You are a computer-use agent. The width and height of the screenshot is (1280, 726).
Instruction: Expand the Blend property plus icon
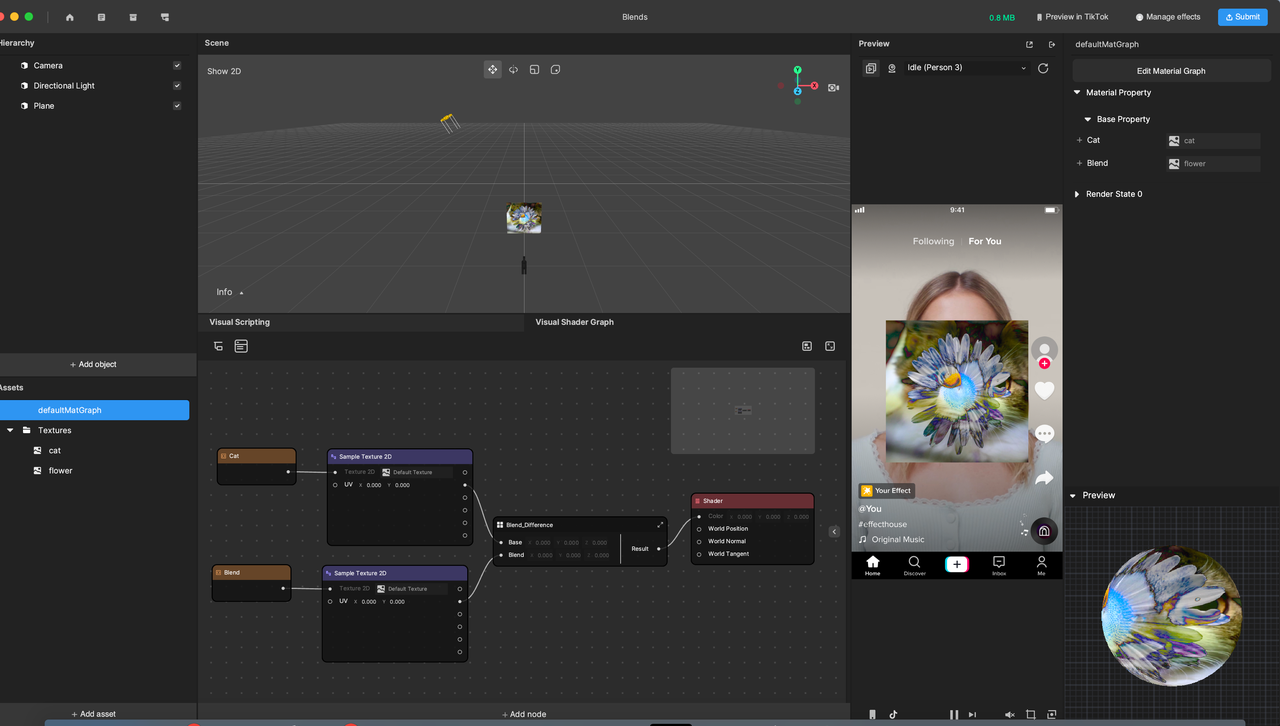(x=1079, y=163)
